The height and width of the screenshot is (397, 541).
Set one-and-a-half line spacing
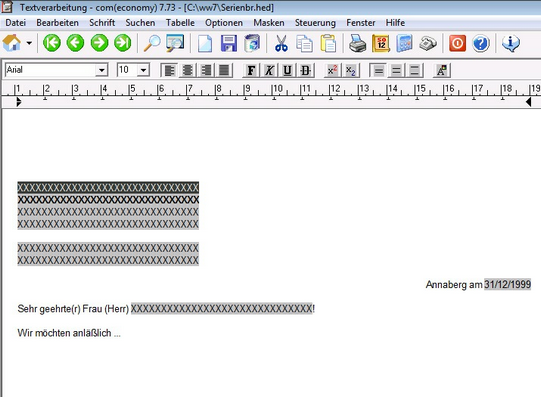[396, 71]
